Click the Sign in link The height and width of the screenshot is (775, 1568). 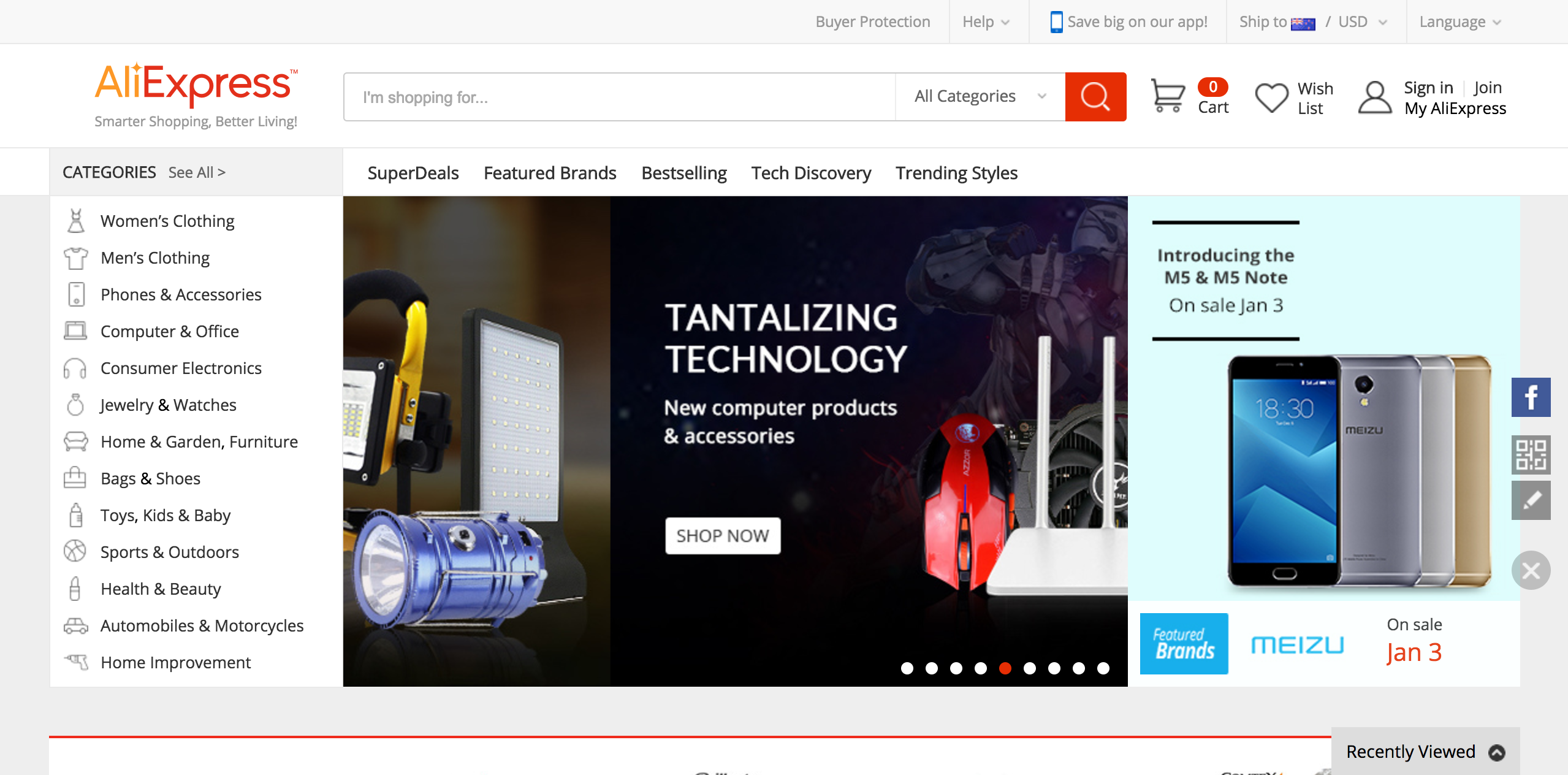(1428, 87)
